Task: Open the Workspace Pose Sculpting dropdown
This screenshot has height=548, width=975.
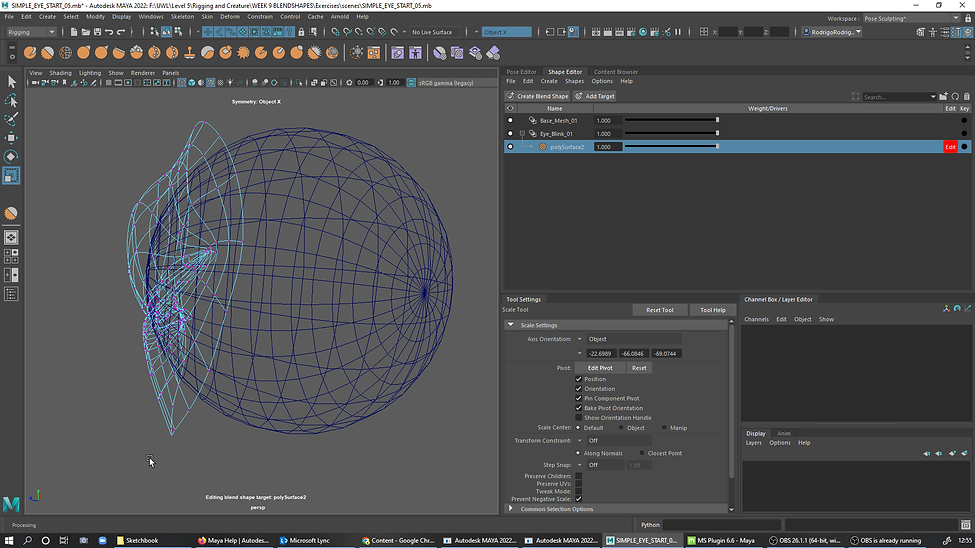Action: click(x=911, y=19)
